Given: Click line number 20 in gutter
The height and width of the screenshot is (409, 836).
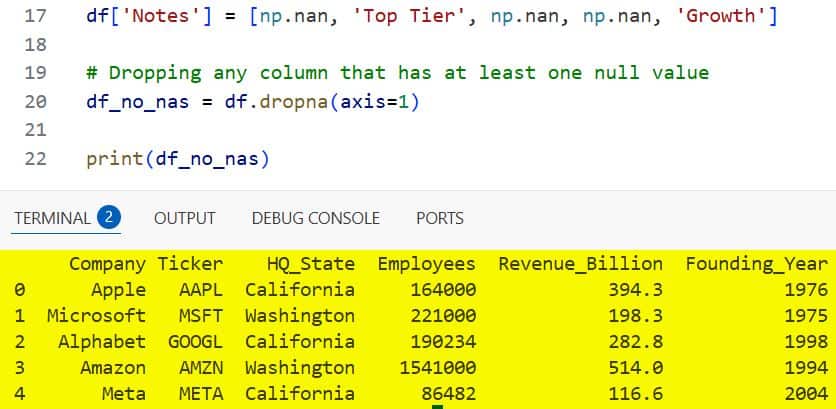Looking at the screenshot, I should pyautogui.click(x=36, y=101).
